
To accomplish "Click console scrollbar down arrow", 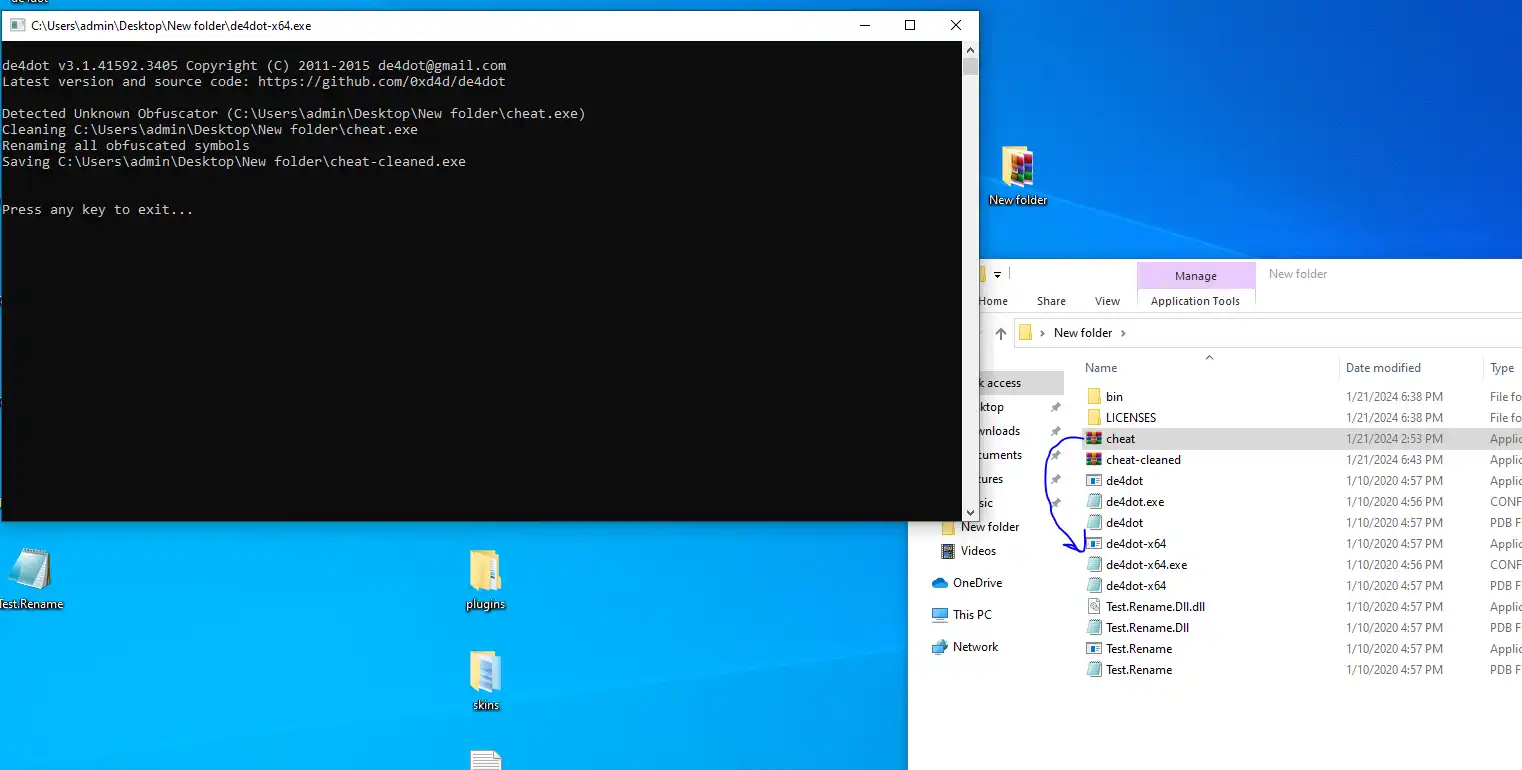I will click(970, 512).
